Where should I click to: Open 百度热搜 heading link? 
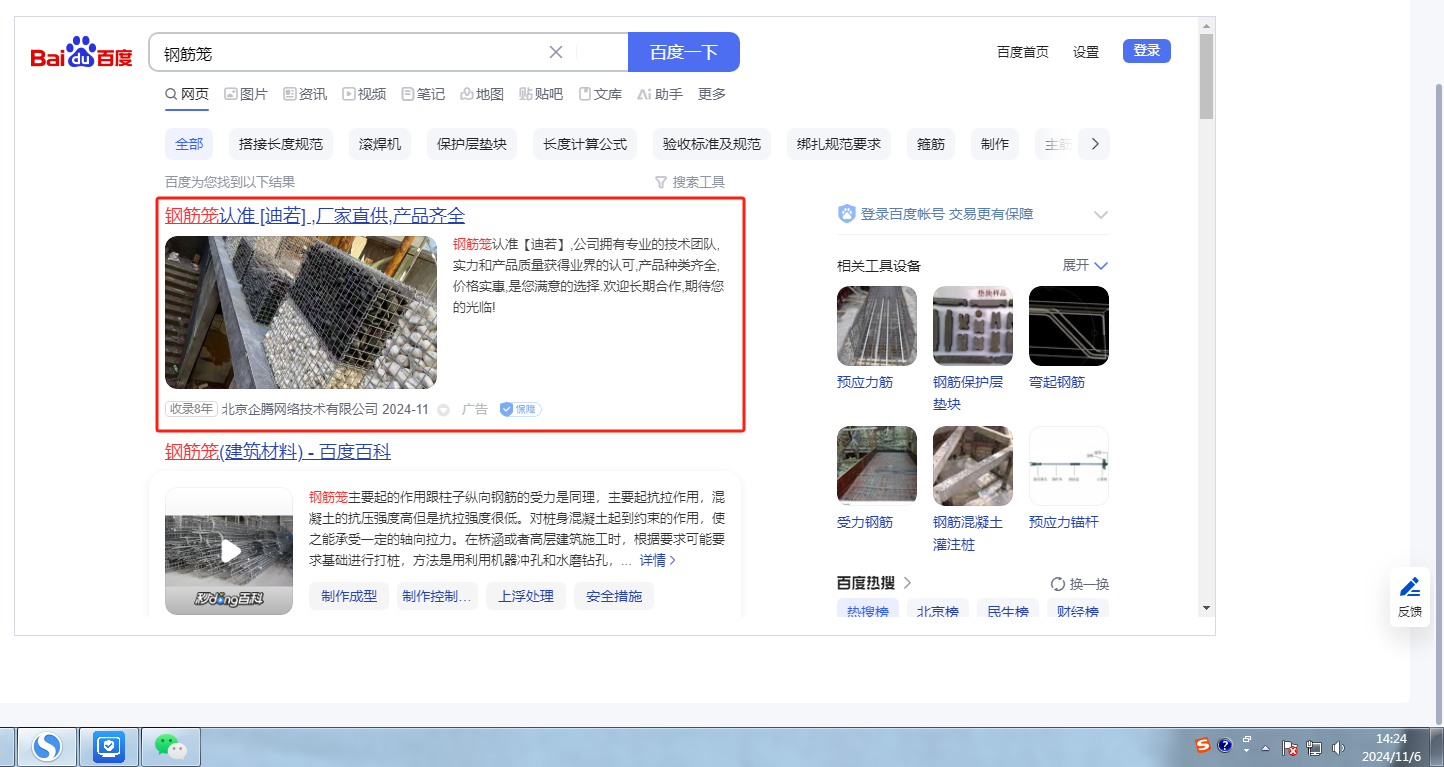coord(874,583)
